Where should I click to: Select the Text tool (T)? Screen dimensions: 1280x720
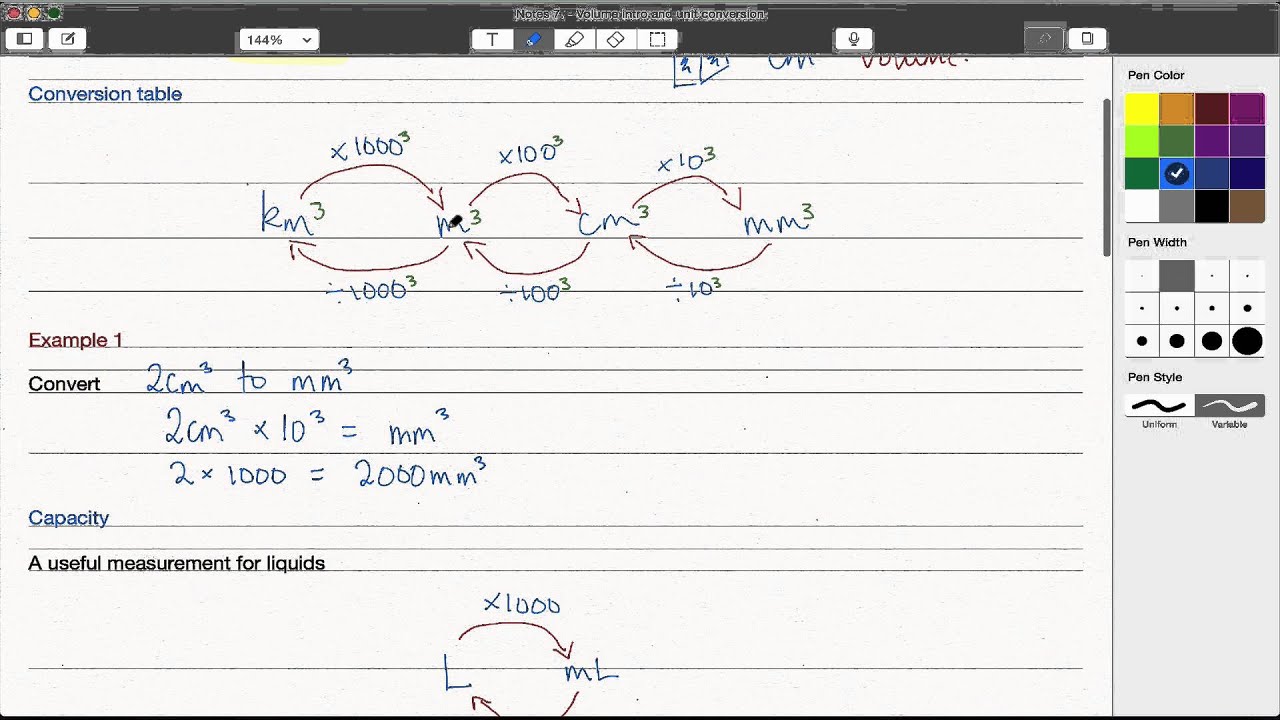pyautogui.click(x=492, y=39)
